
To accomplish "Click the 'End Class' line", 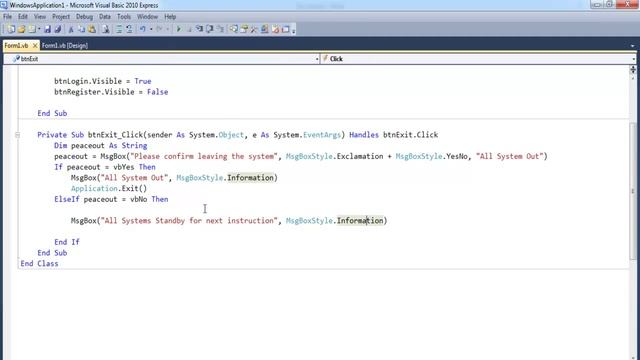I will (39, 263).
